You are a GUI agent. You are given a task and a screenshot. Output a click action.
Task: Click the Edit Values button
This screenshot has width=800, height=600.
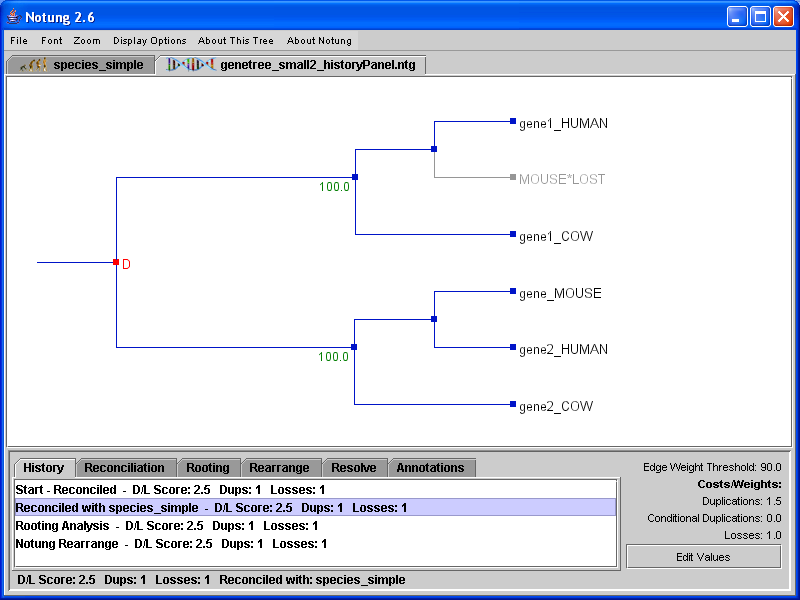click(x=703, y=557)
